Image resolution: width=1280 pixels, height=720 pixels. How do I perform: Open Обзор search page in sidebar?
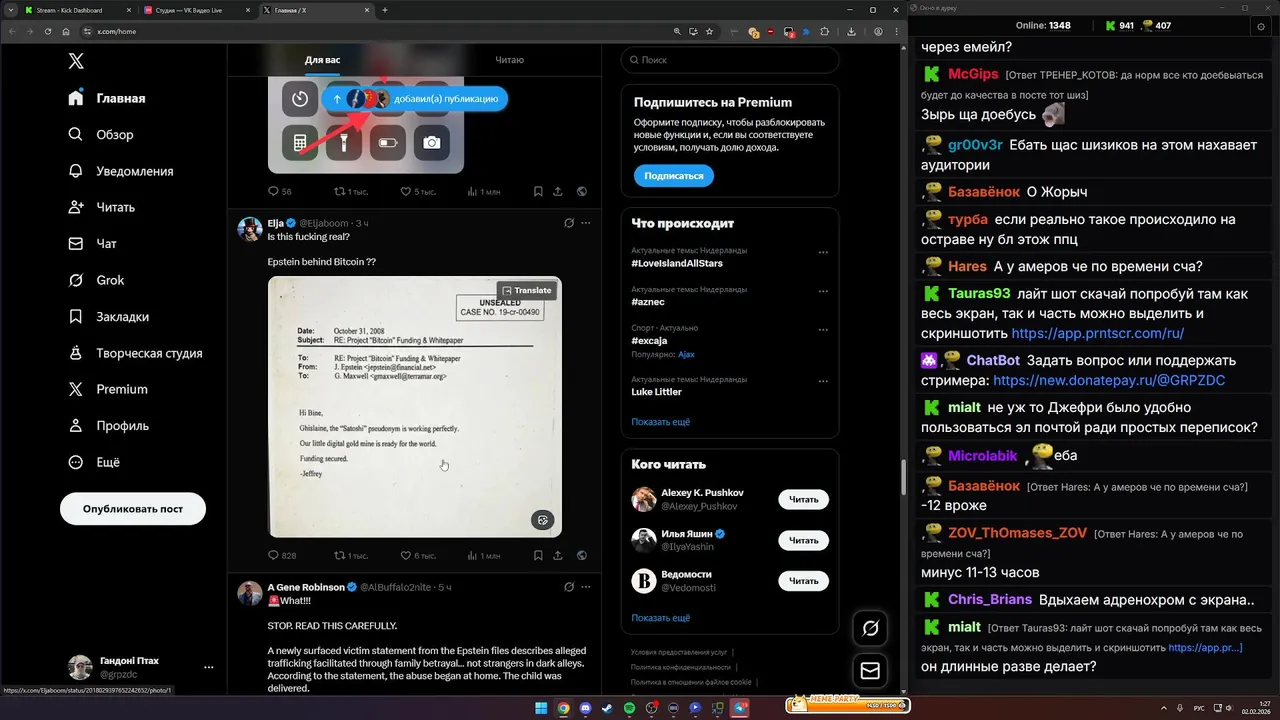click(100, 134)
